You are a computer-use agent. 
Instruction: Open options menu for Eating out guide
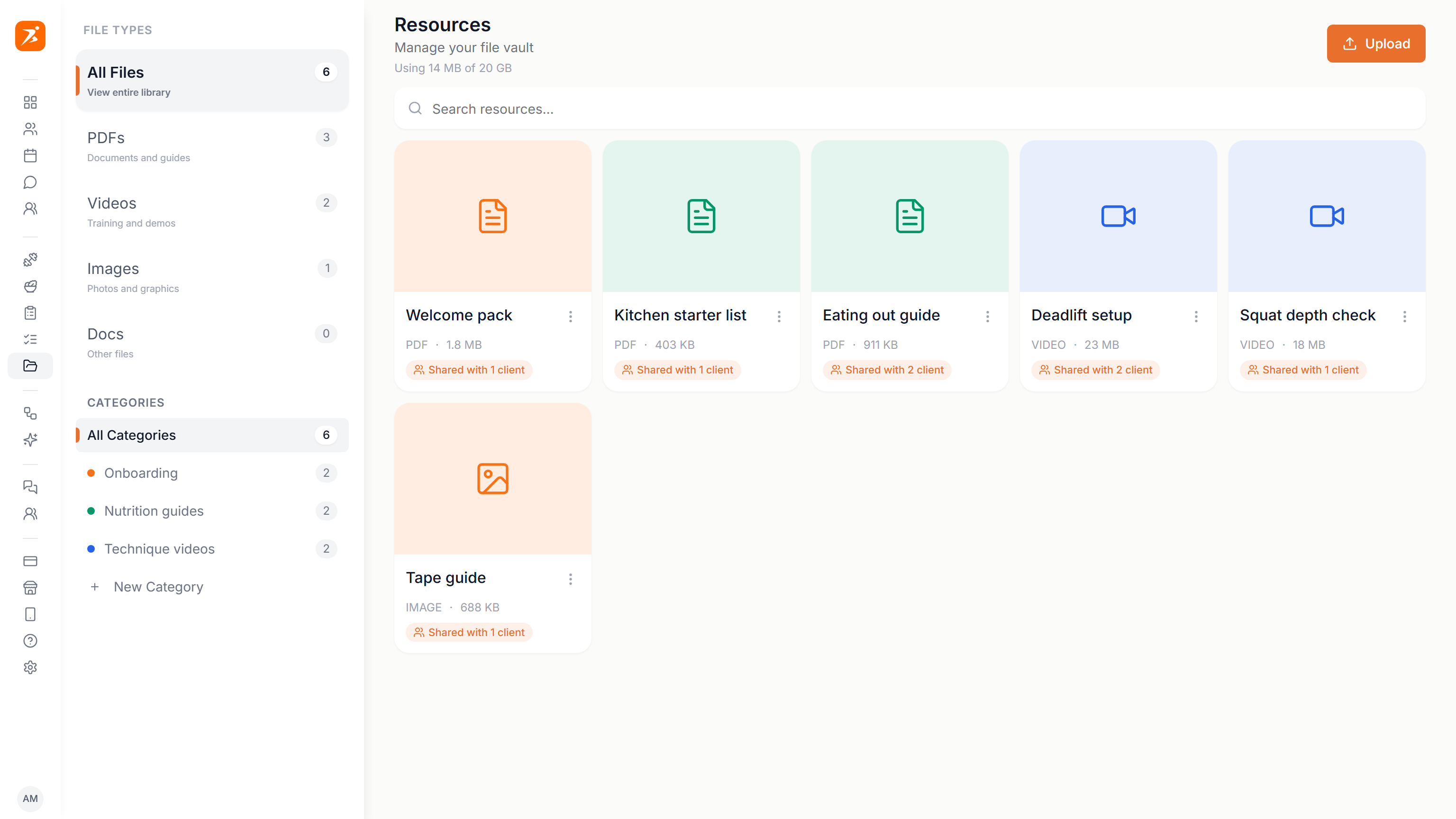987,317
